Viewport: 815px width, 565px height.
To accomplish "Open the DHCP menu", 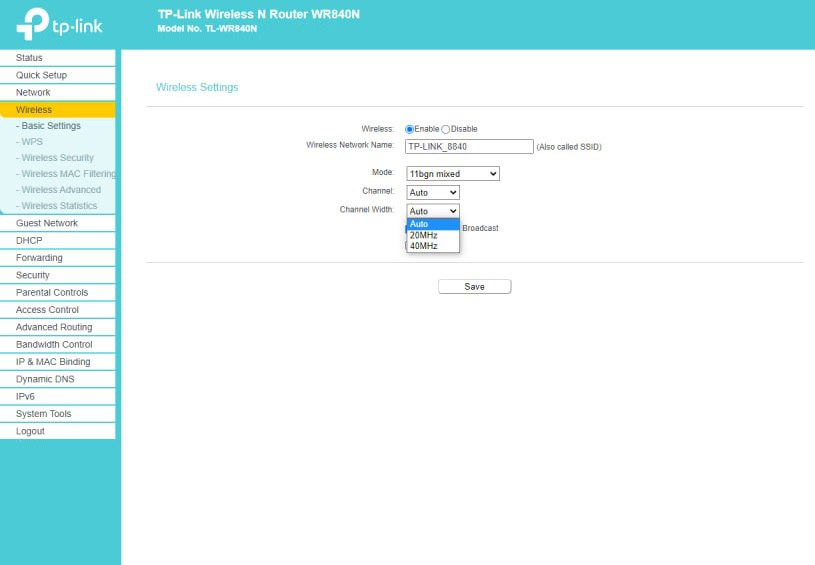I will [58, 241].
